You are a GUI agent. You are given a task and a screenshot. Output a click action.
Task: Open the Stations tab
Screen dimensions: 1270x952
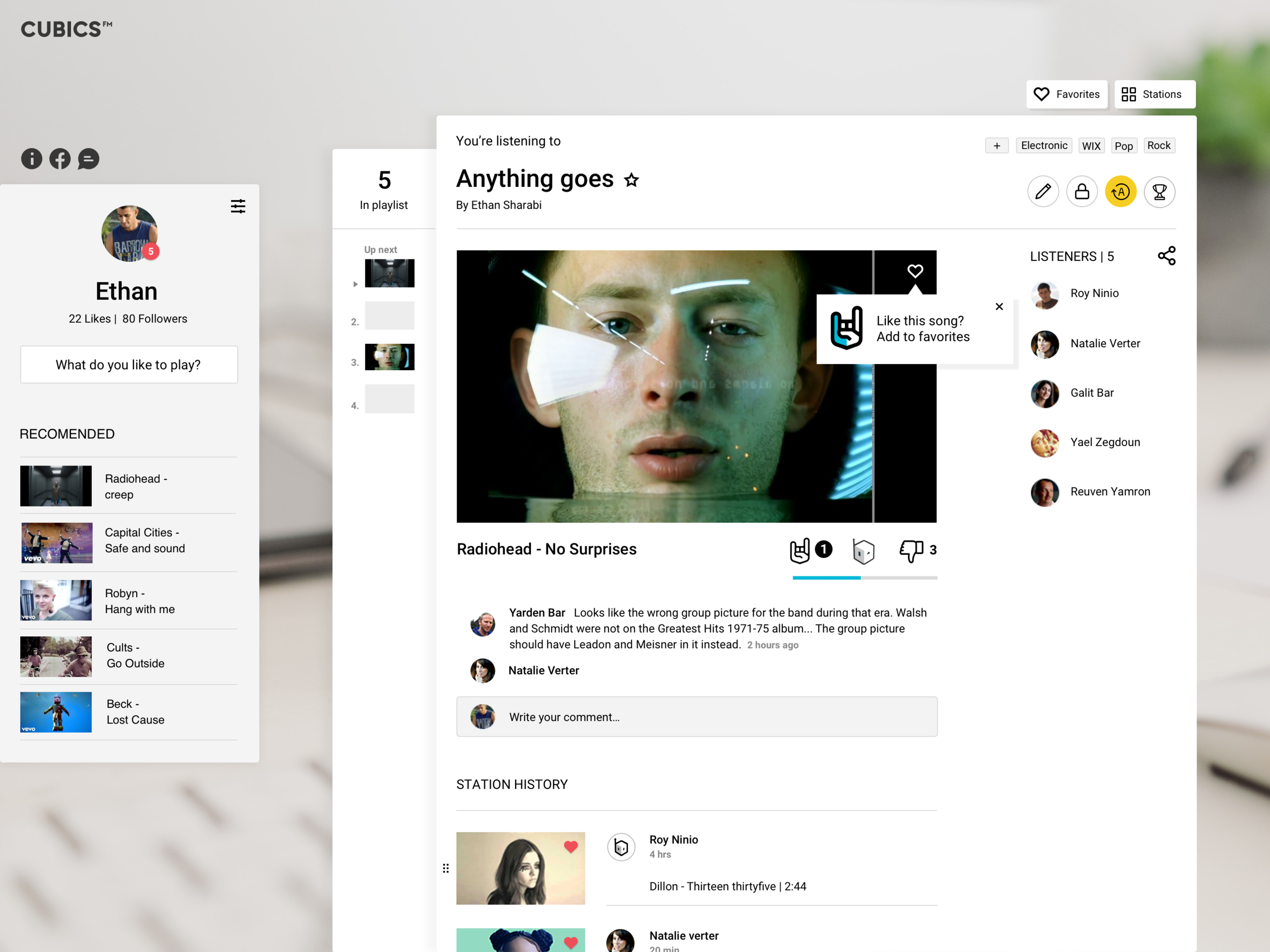(1154, 94)
